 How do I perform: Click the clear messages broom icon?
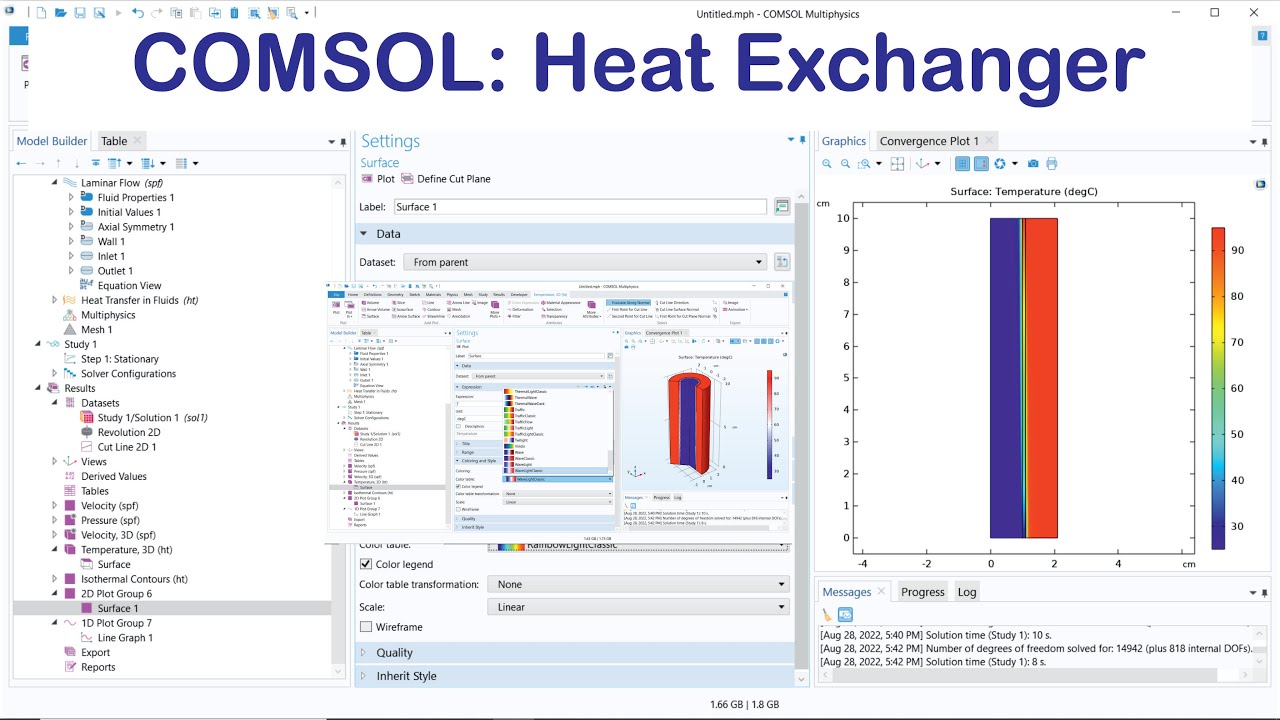pyautogui.click(x=827, y=615)
